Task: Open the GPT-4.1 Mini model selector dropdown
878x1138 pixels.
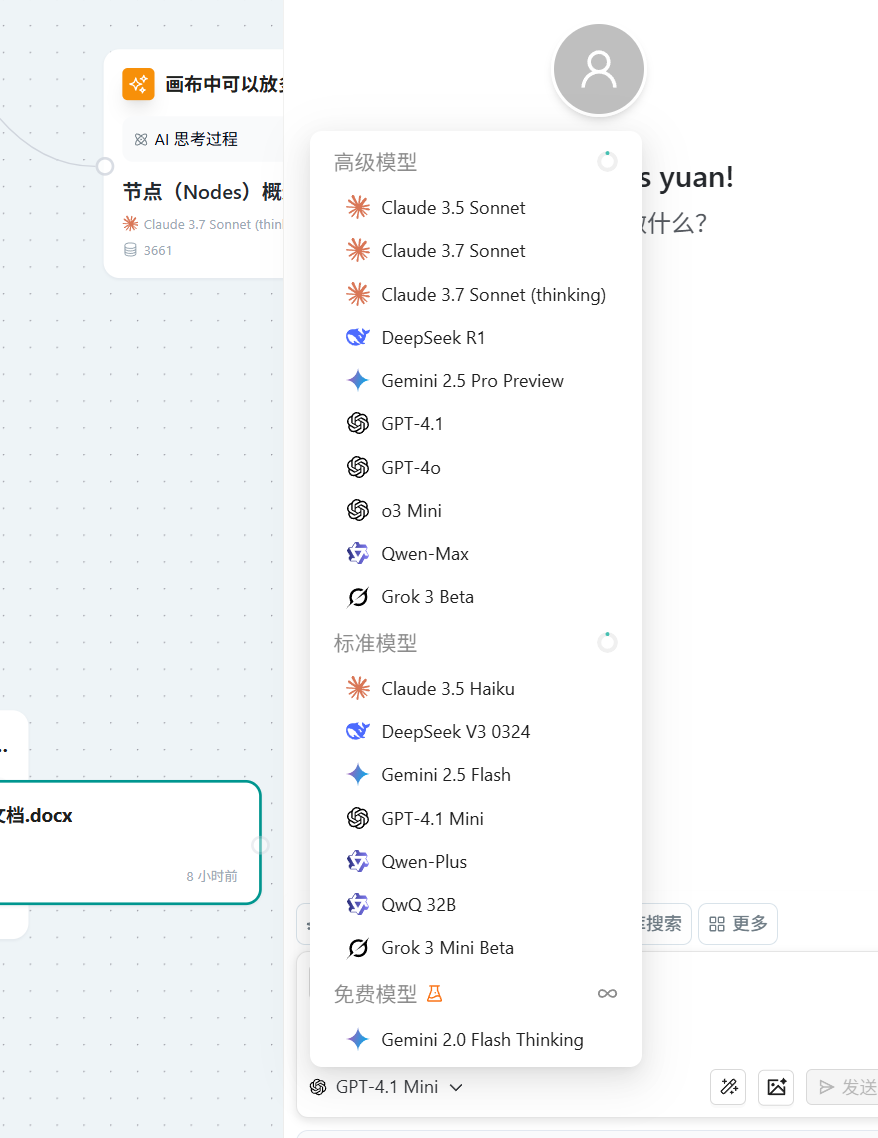Action: coord(386,1087)
